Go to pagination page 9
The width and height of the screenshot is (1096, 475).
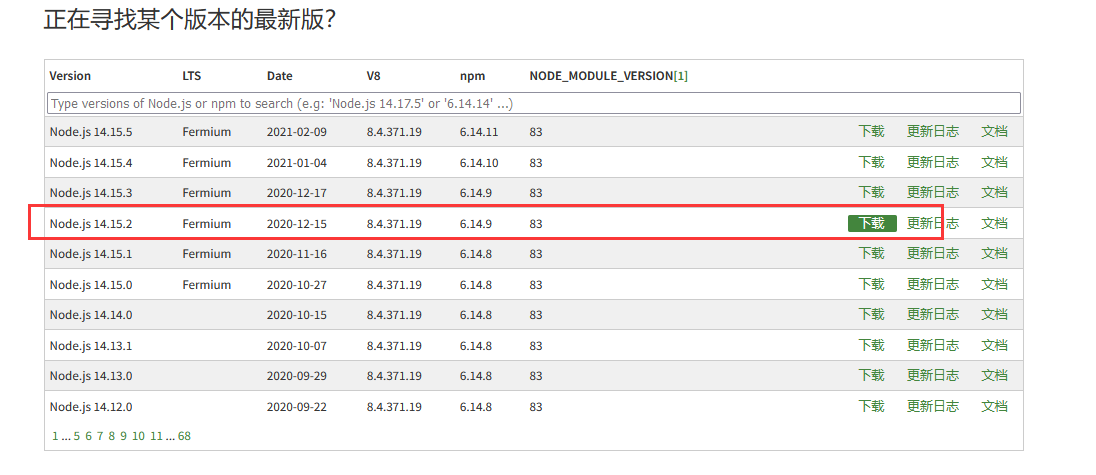pos(124,437)
